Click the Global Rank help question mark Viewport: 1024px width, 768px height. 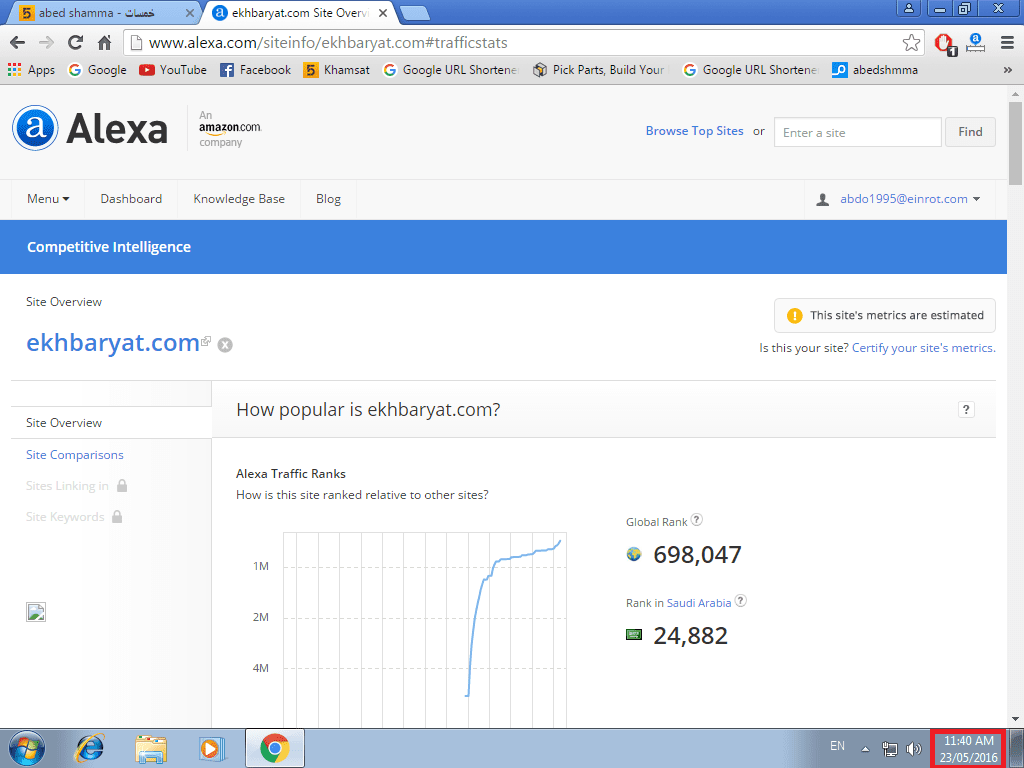697,520
